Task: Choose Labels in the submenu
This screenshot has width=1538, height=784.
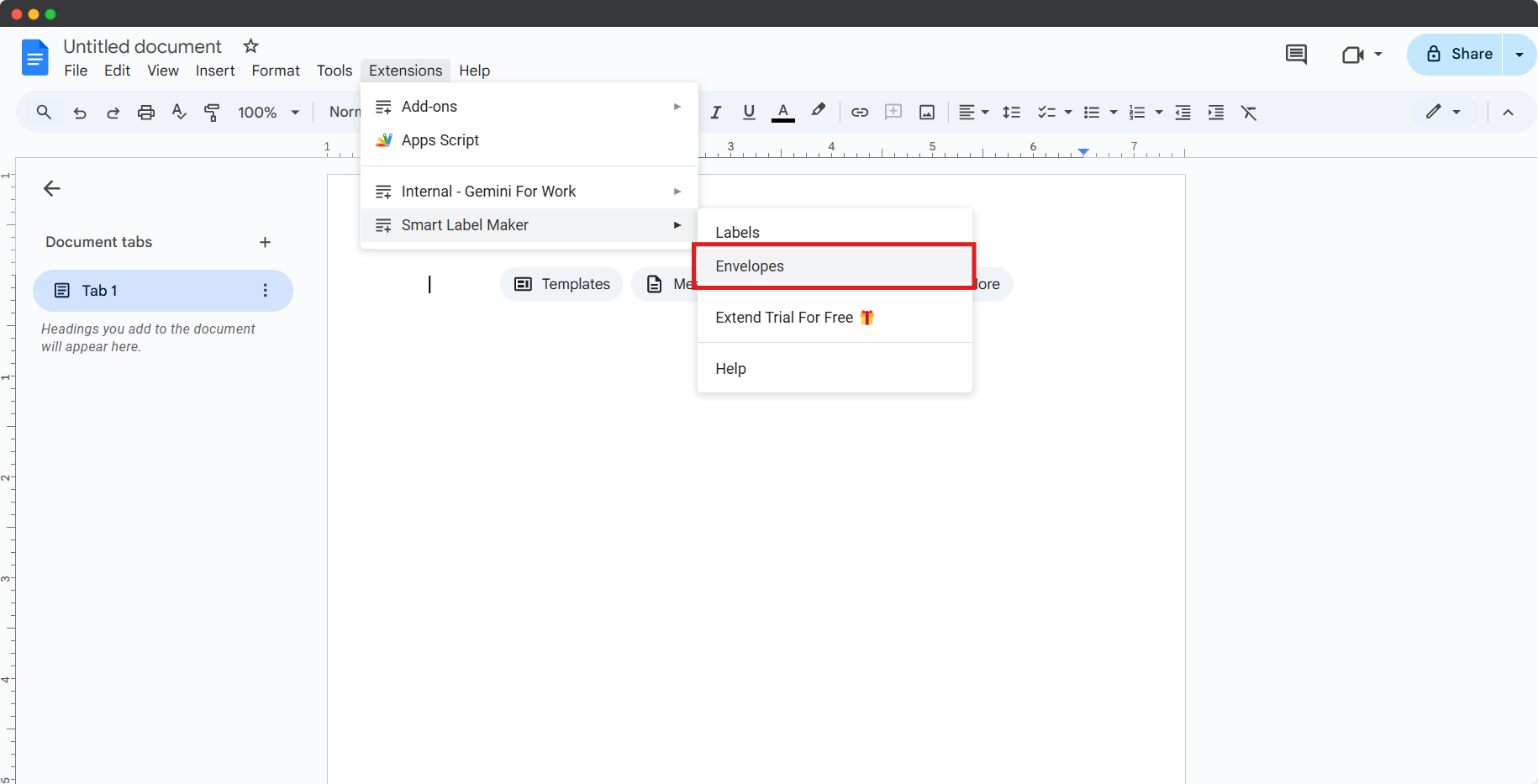Action: tap(835, 232)
